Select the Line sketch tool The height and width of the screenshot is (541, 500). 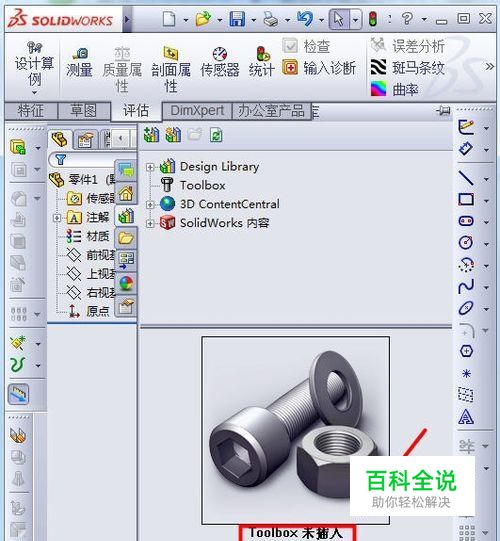466,178
